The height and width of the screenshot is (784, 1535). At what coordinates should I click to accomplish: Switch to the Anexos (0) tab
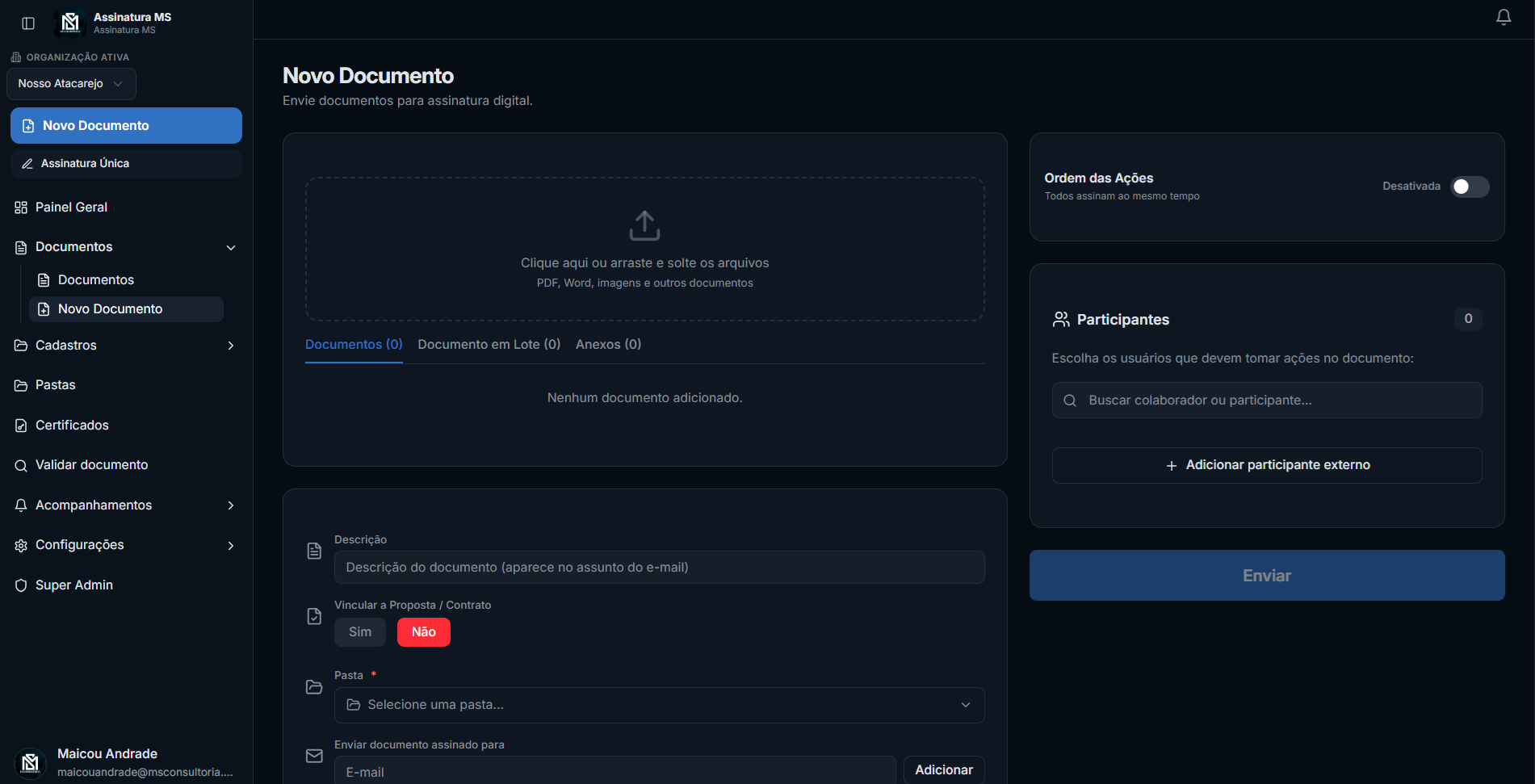(x=609, y=345)
